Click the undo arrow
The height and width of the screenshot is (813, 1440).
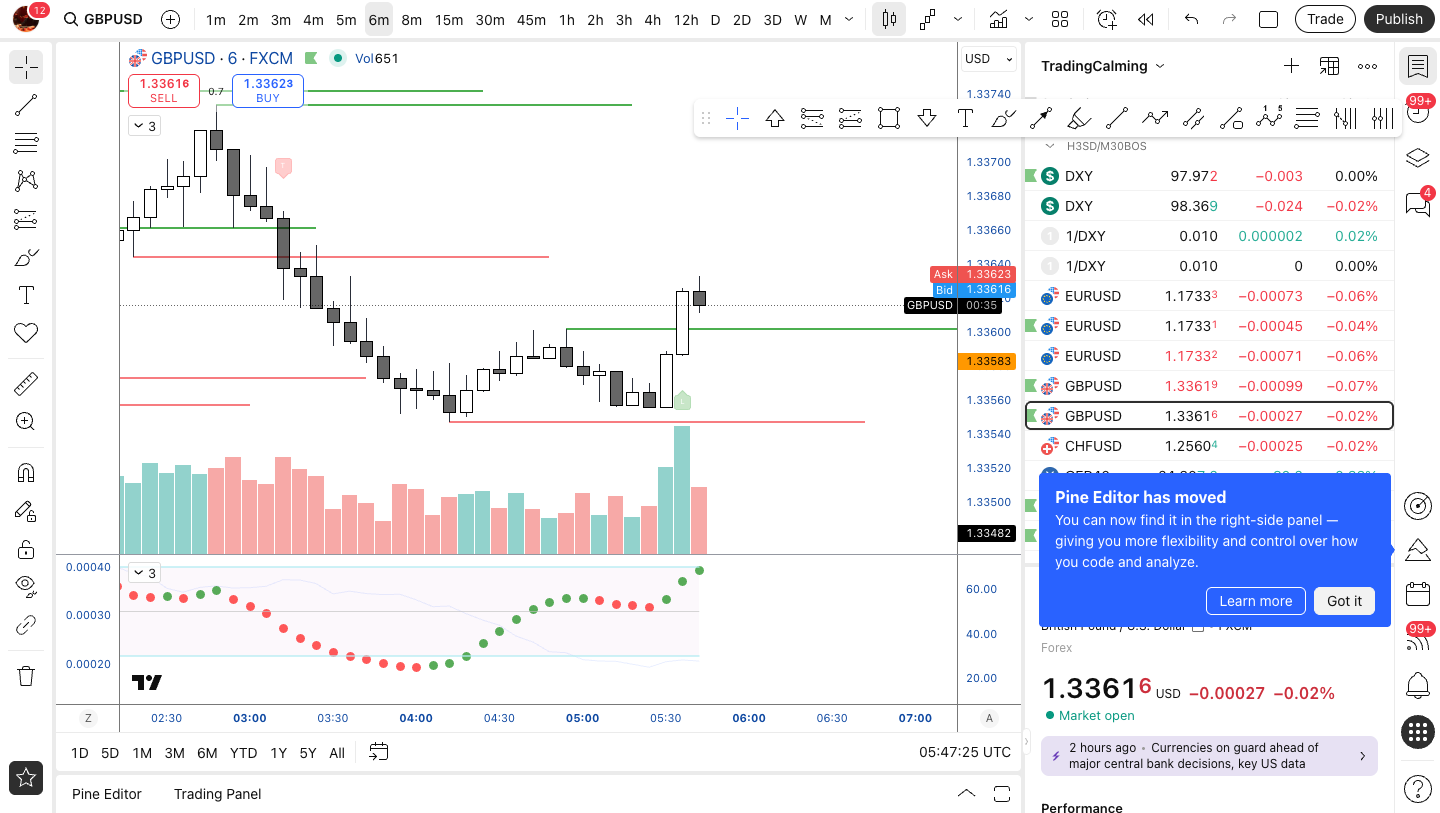pyautogui.click(x=1191, y=19)
